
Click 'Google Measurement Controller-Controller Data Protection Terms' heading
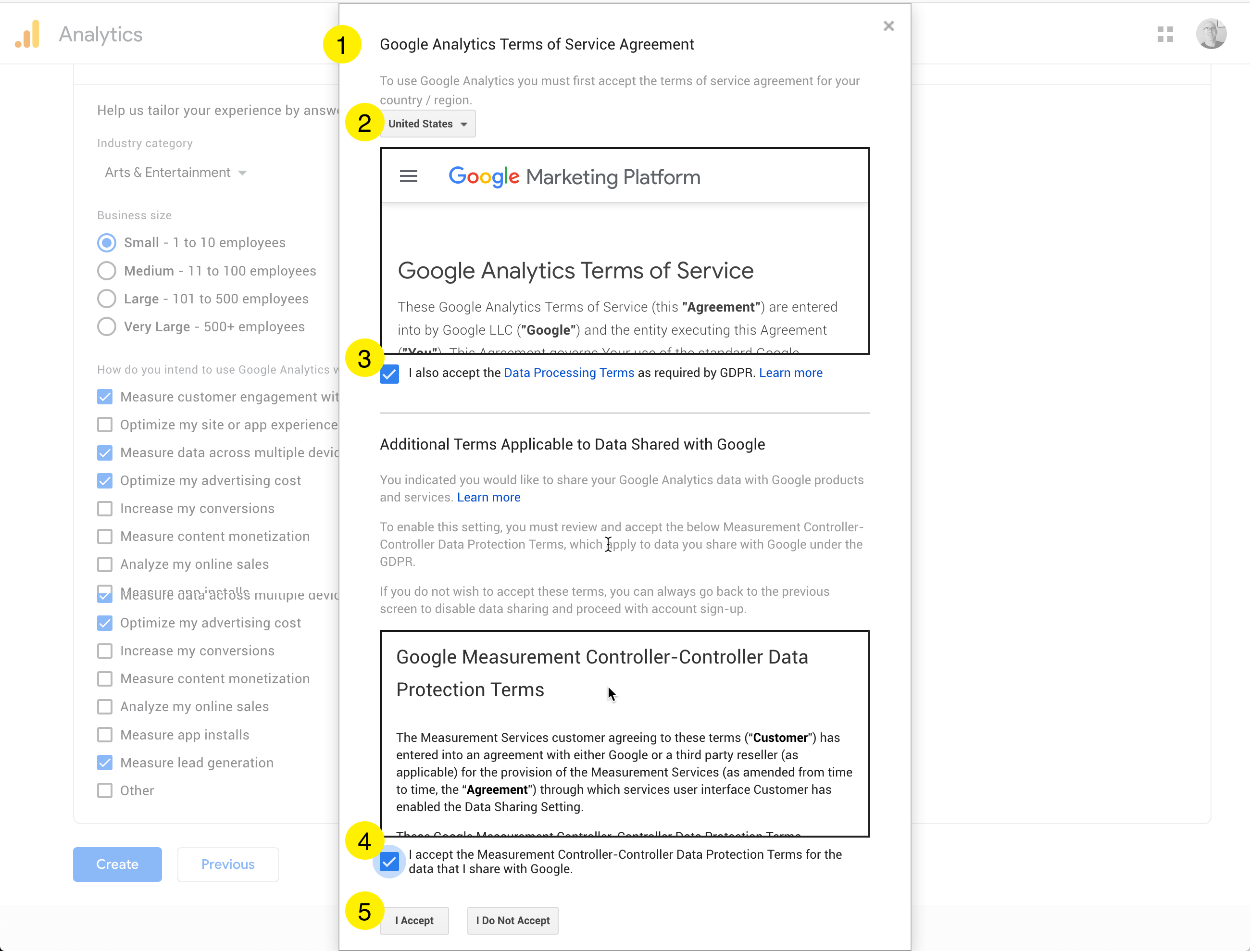pyautogui.click(x=602, y=673)
